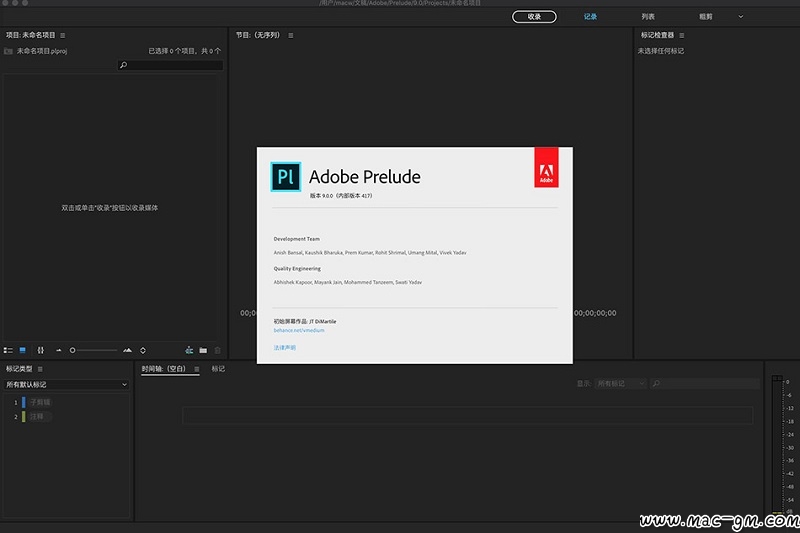Click the empty timeline track area

tap(467, 415)
